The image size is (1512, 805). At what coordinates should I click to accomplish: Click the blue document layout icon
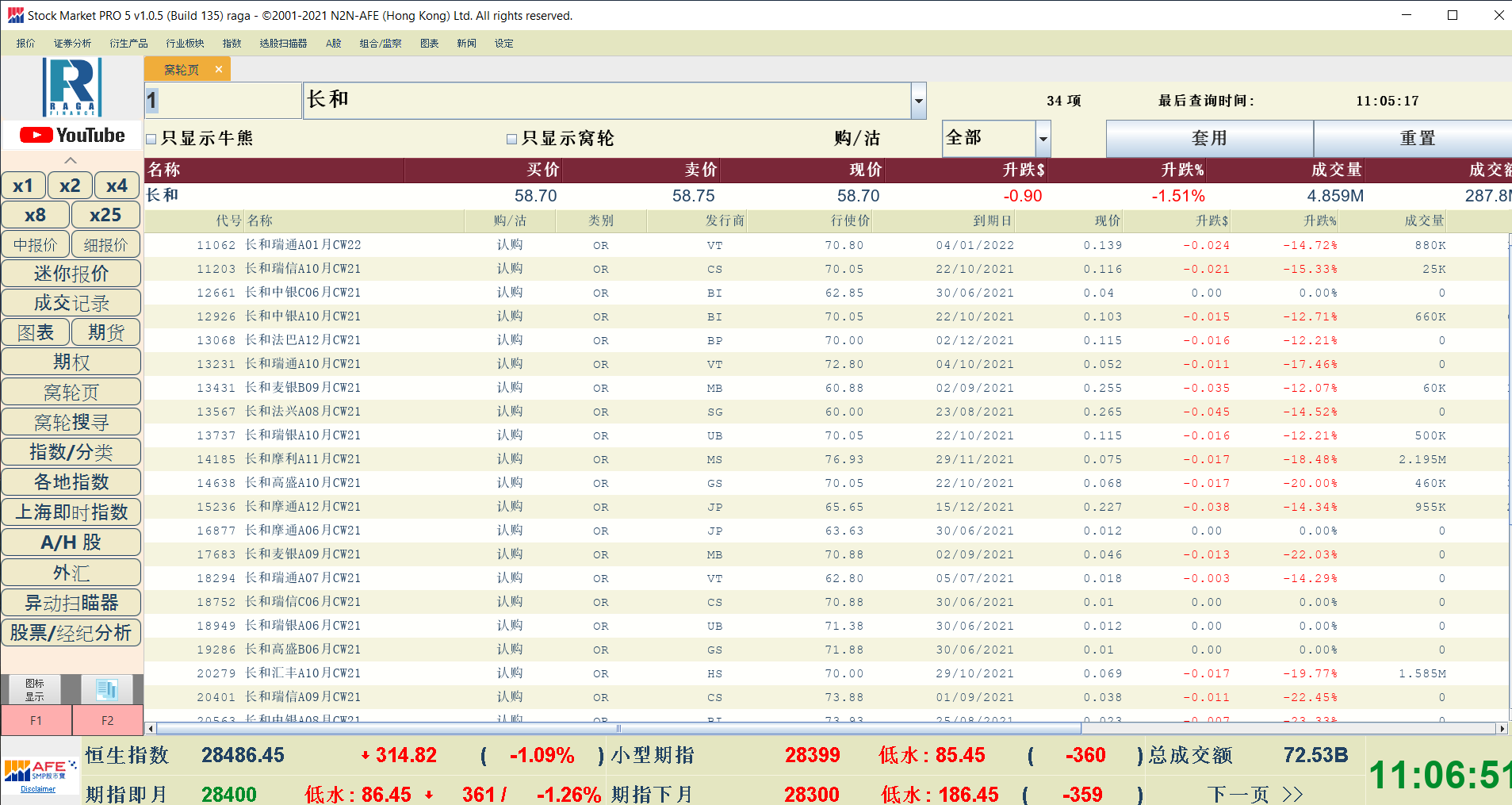[x=107, y=689]
